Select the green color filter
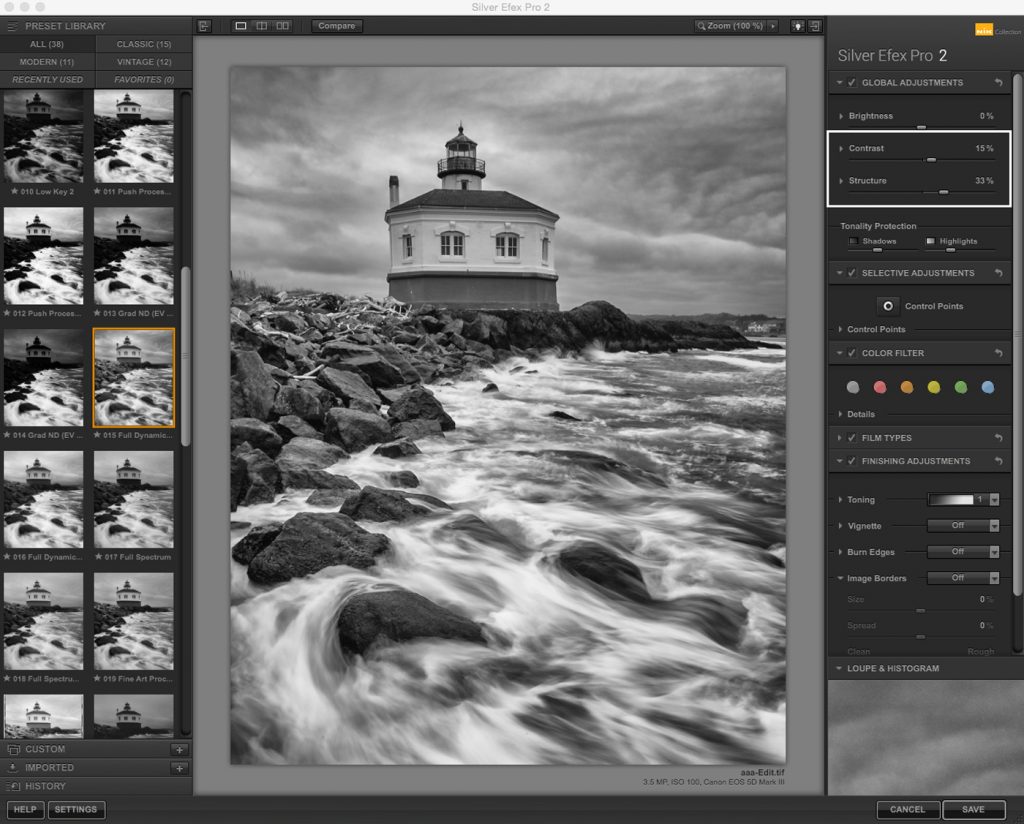Screen dimensions: 1024x824 click(x=961, y=388)
